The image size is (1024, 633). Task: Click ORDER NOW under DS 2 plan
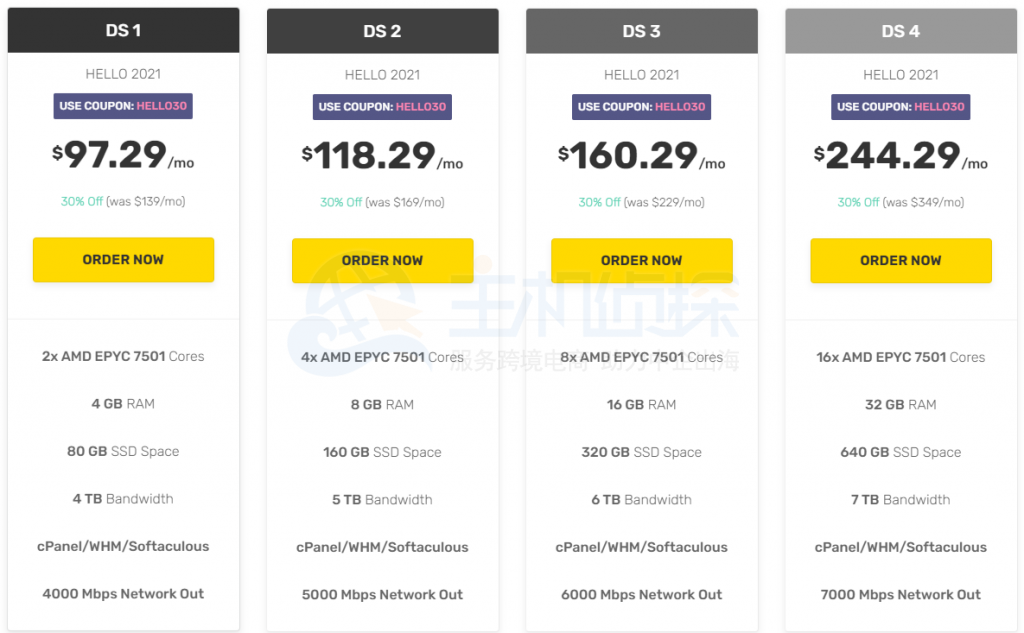(382, 259)
